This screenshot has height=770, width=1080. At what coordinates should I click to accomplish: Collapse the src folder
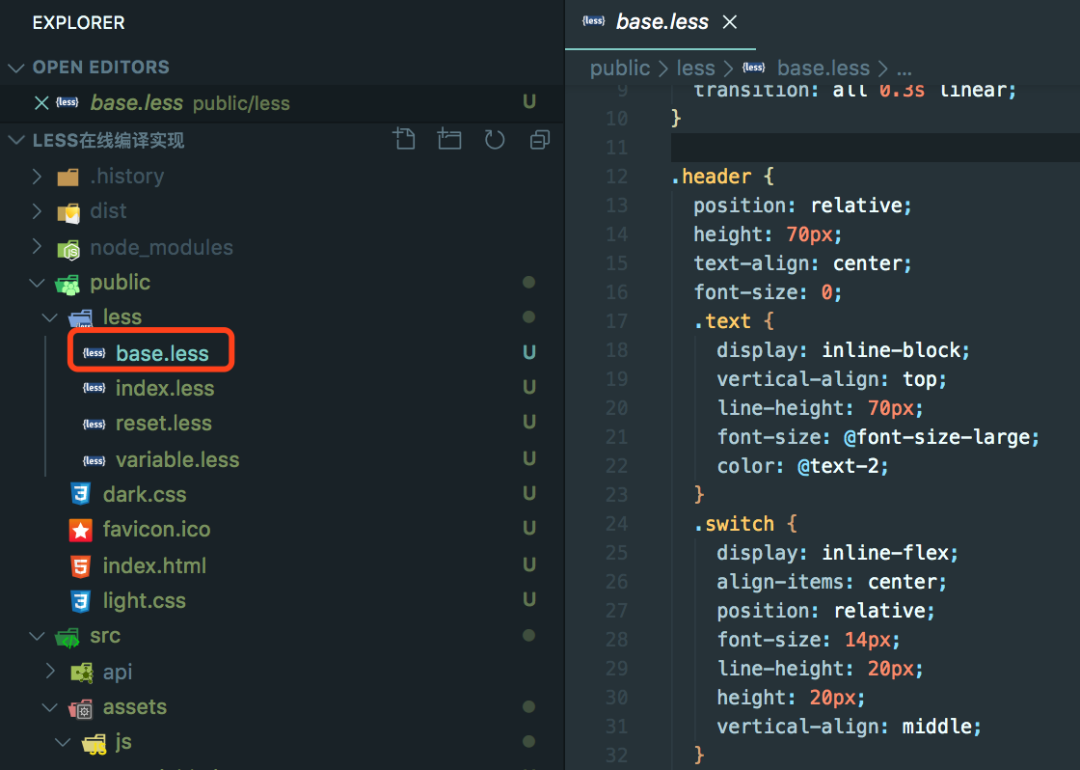tap(37, 636)
